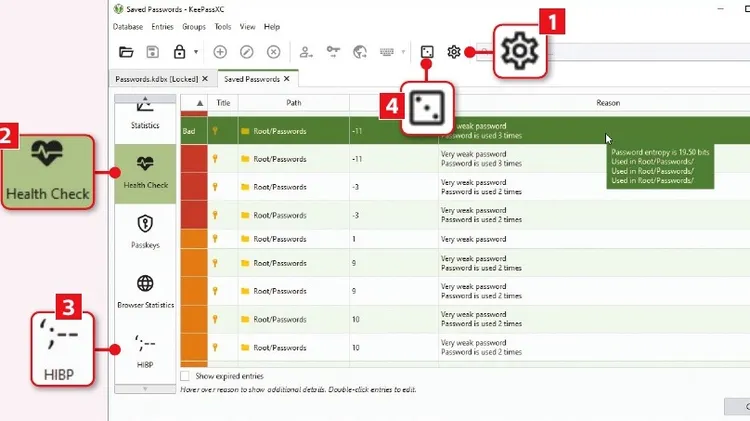Delete the entry with the circled X icon

(274, 52)
